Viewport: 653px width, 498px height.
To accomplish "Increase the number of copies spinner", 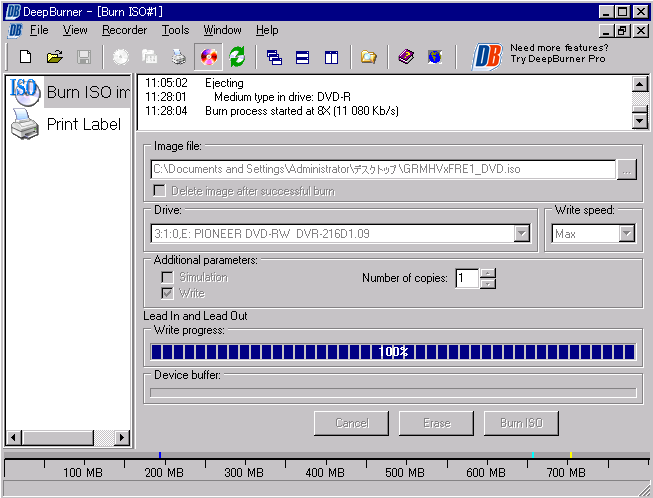I will [x=488, y=274].
